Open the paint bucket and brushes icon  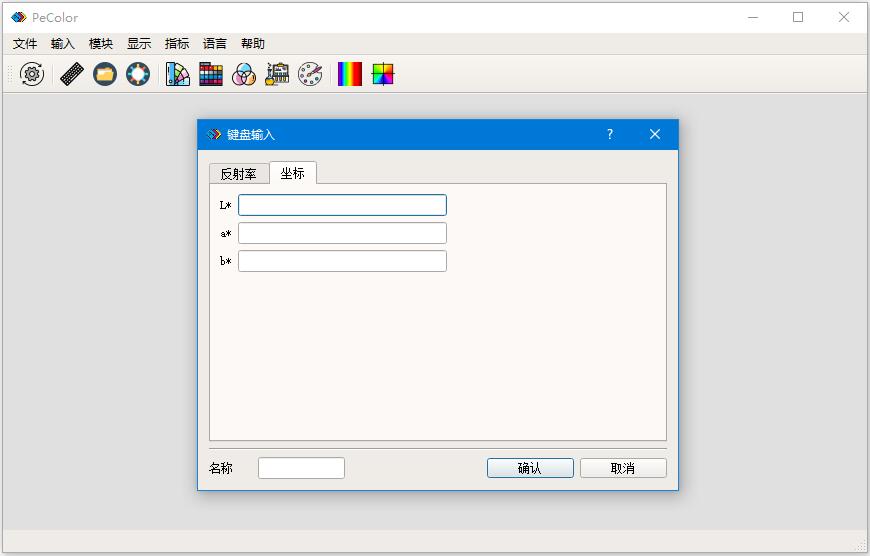(x=277, y=74)
